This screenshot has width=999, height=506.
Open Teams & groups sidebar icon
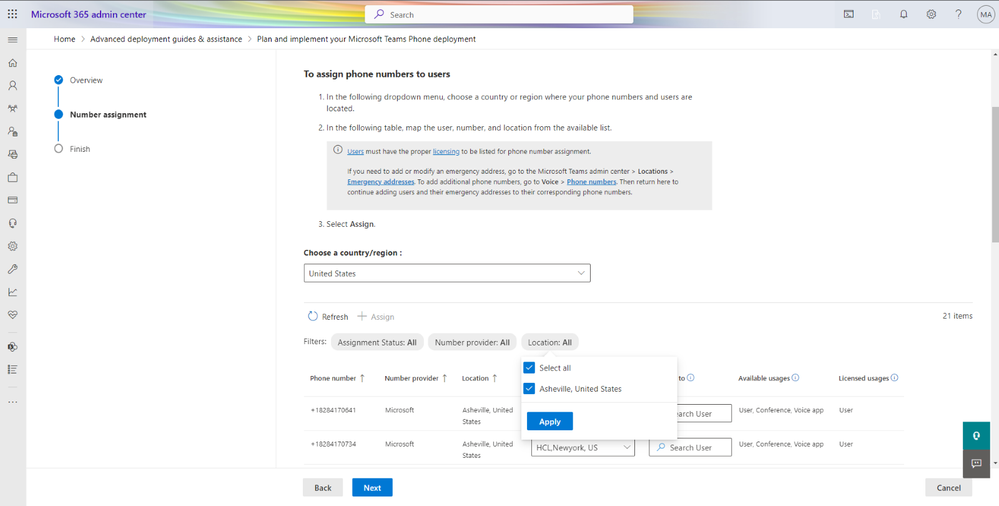pyautogui.click(x=12, y=108)
